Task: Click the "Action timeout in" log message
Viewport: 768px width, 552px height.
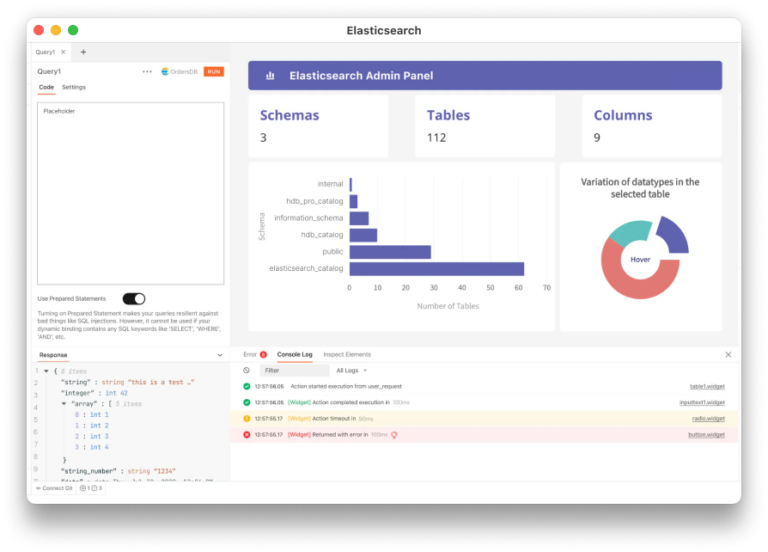Action: point(334,419)
